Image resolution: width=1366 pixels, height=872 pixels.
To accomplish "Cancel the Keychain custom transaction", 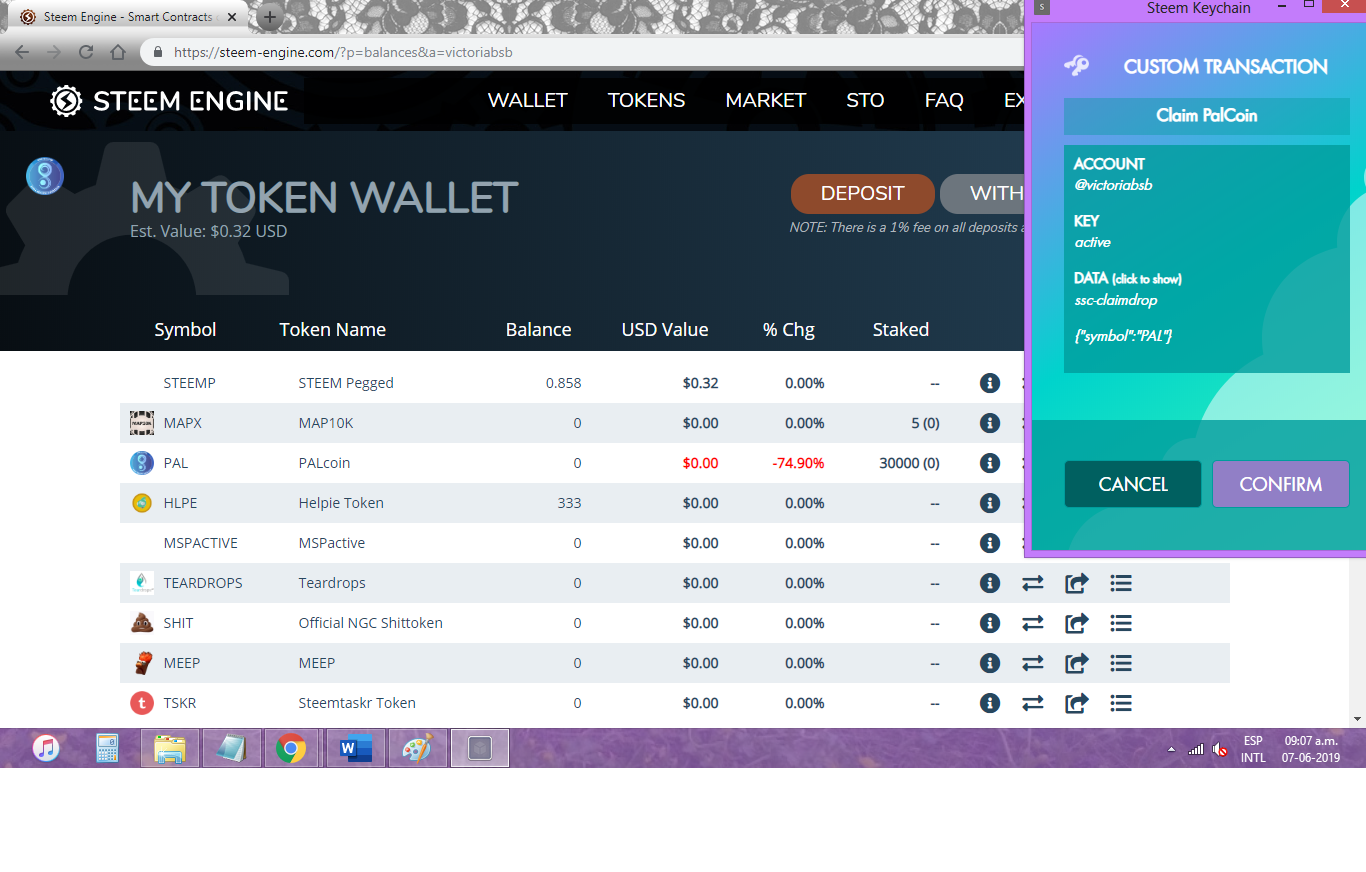I will [1133, 484].
